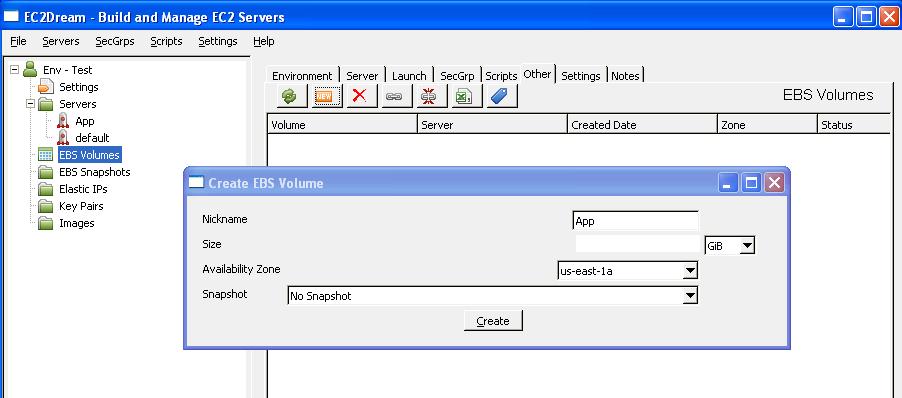Image resolution: width=902 pixels, height=398 pixels.
Task: Switch to the Launch tab
Action: (x=409, y=76)
